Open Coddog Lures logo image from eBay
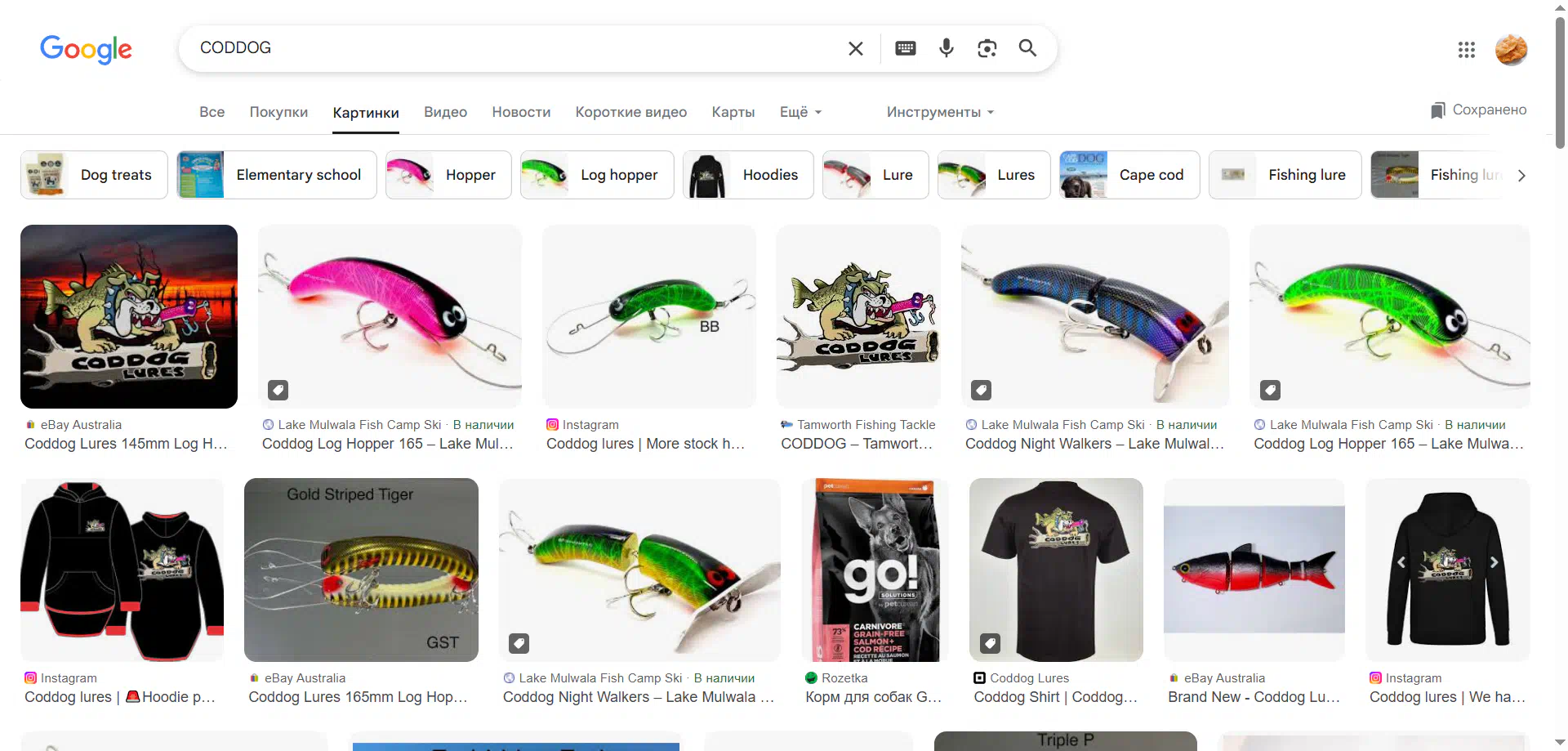 [129, 316]
